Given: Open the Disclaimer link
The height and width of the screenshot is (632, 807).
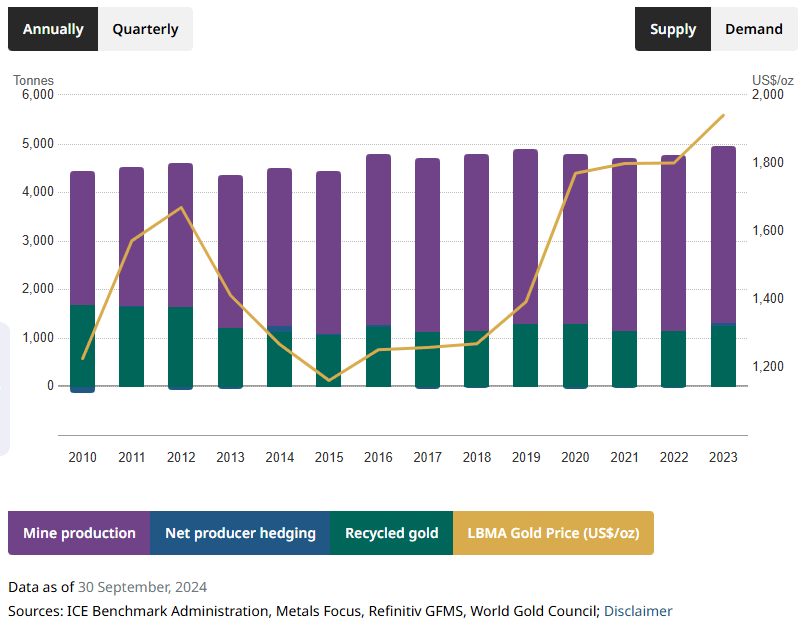Looking at the screenshot, I should pos(638,611).
